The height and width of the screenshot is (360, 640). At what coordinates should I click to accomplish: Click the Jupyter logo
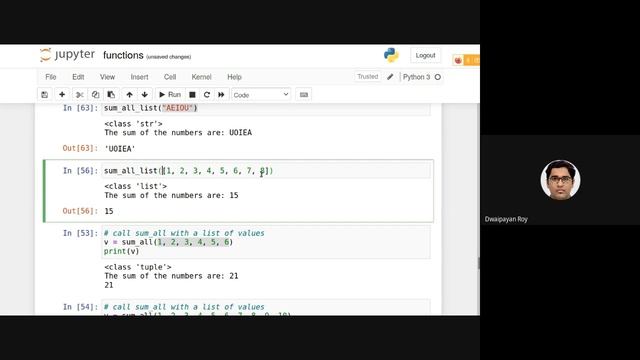tap(67, 55)
